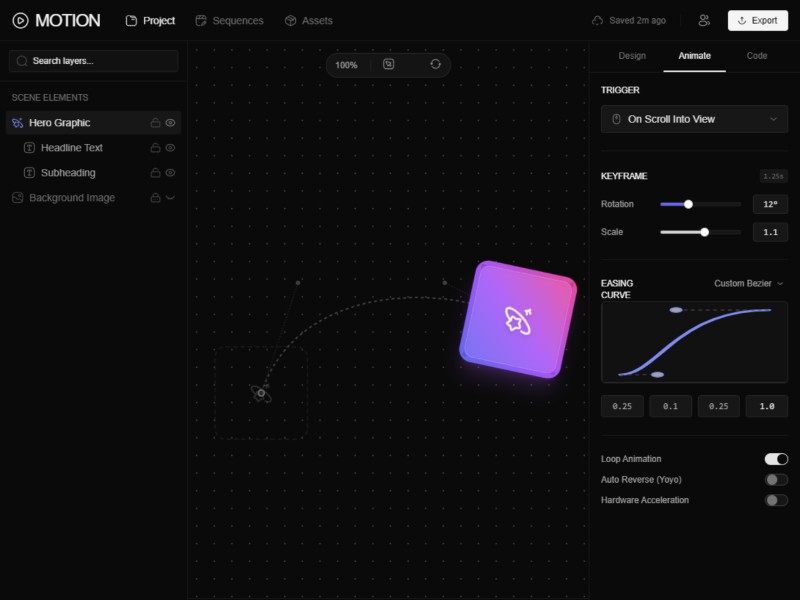
Task: Click the Search layers input field
Action: pyautogui.click(x=94, y=61)
